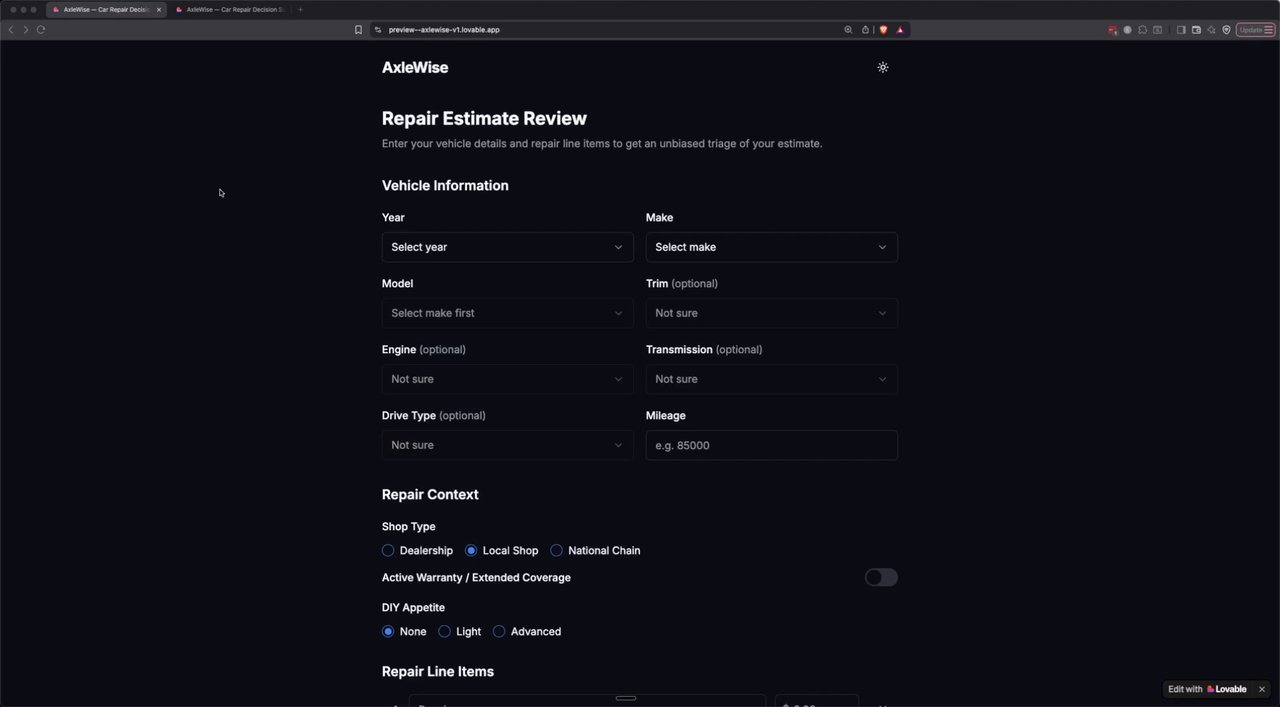Open Leo AI sparkle icon

pyautogui.click(x=1211, y=30)
